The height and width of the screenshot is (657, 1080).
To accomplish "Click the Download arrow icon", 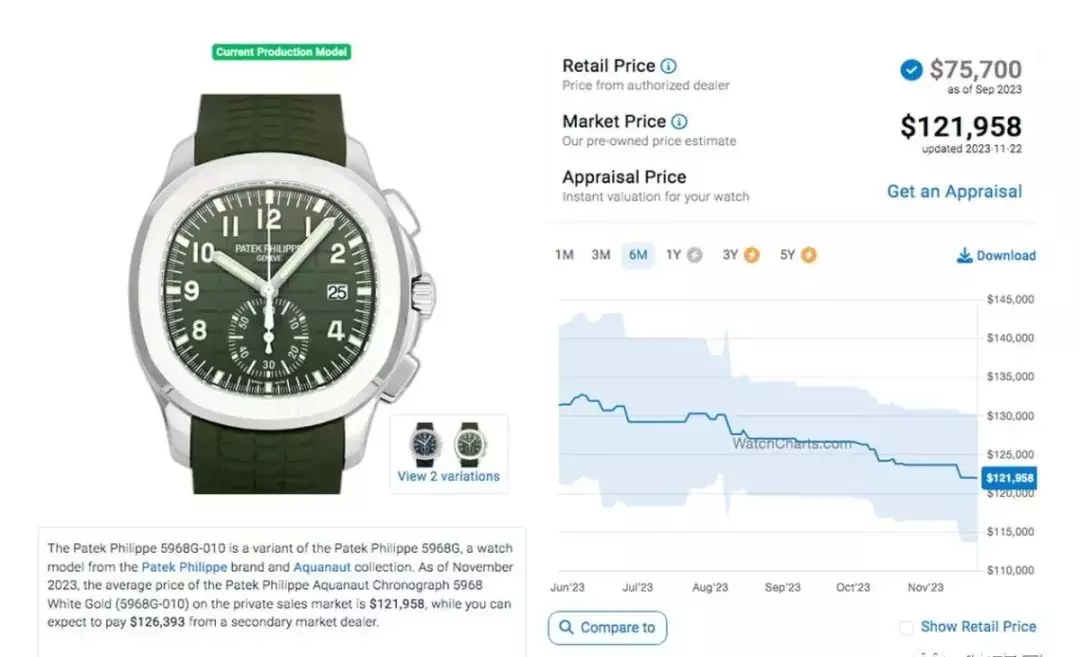I will 964,256.
